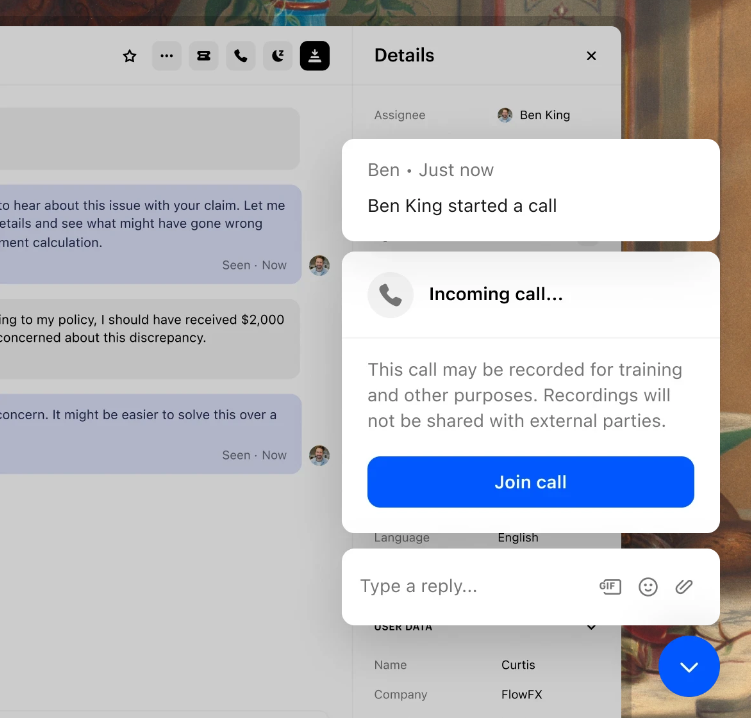Click the agent avatar beside first message
This screenshot has height=718, width=751.
(319, 265)
